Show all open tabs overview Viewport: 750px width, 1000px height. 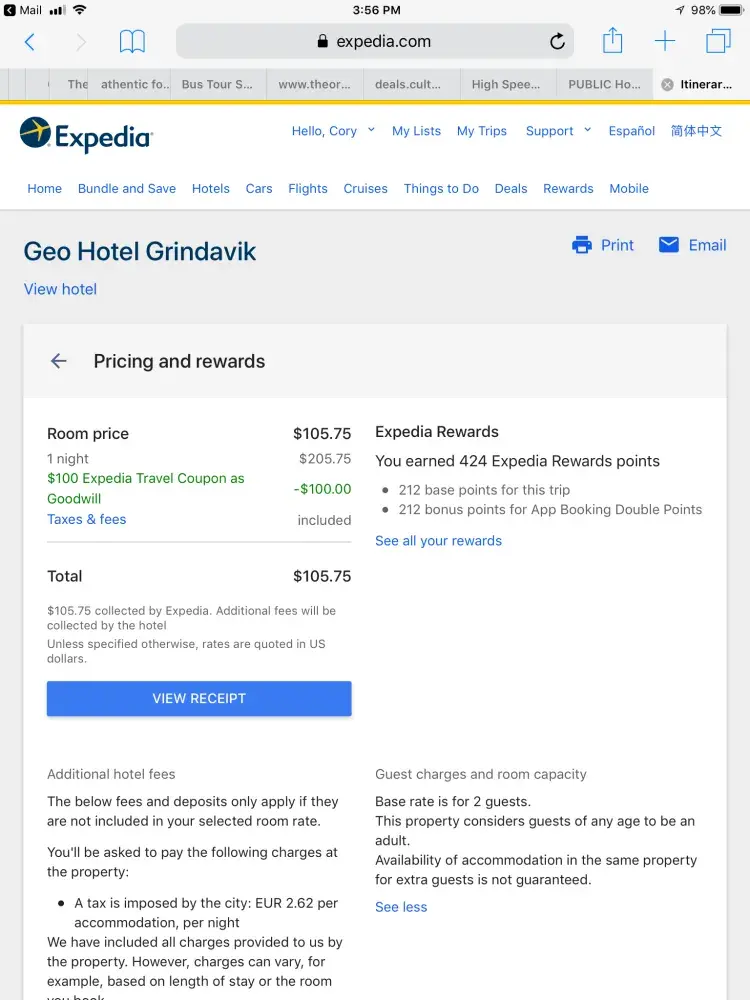coord(718,42)
